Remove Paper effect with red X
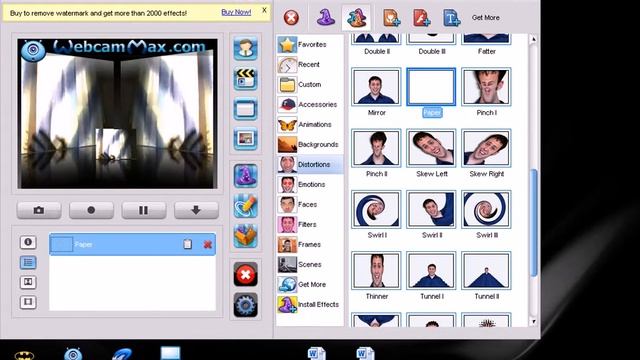 (207, 244)
